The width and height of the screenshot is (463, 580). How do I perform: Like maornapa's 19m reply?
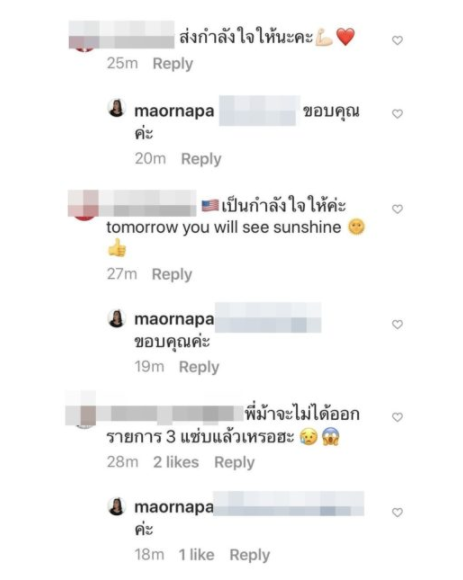click(x=397, y=324)
